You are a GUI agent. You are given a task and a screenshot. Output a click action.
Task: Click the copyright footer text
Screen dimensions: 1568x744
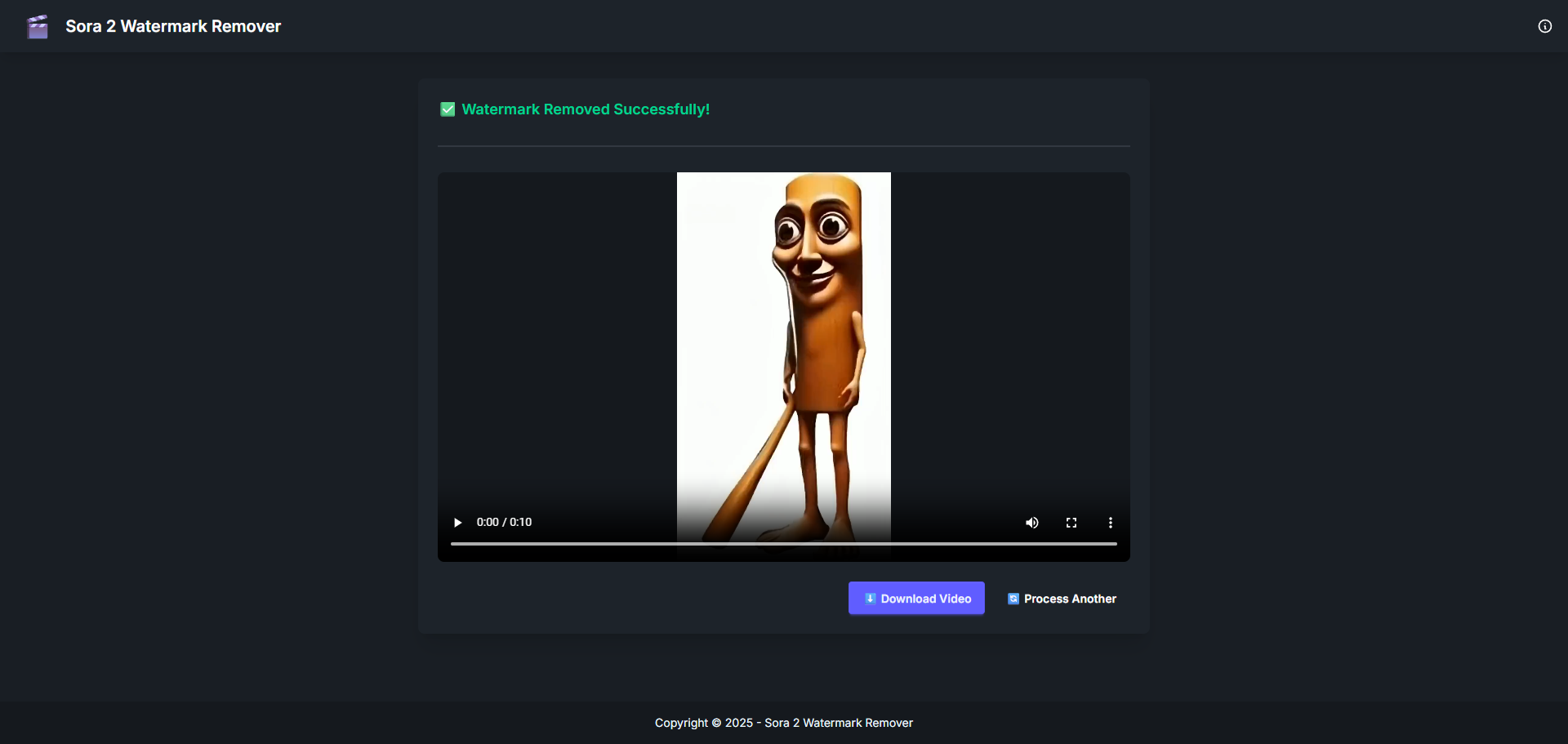(783, 723)
